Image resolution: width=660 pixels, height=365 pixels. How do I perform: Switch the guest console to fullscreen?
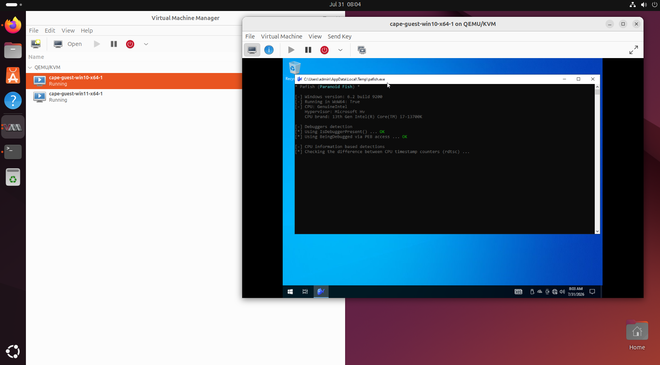[633, 50]
